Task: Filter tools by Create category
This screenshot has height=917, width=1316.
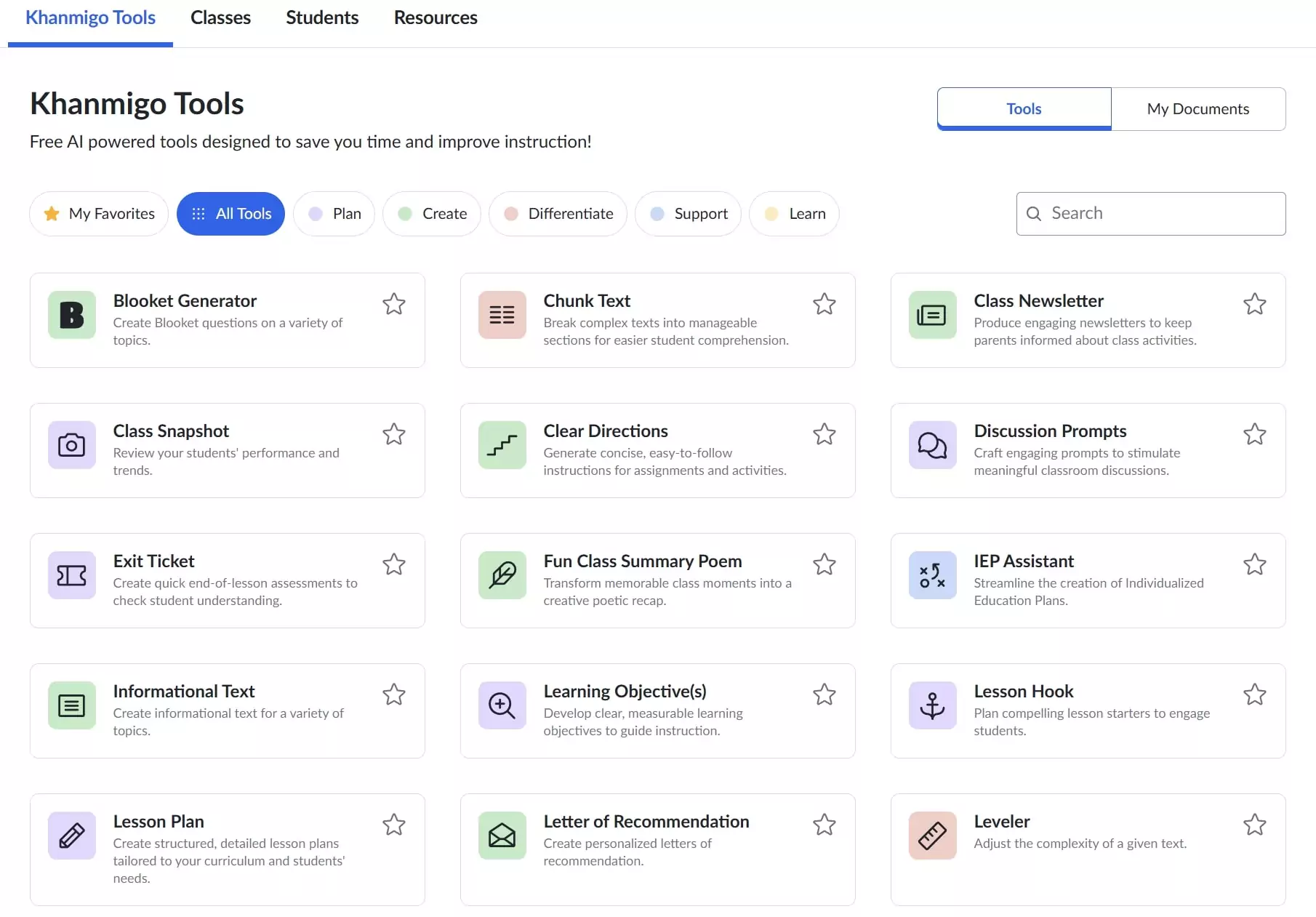Action: (432, 214)
